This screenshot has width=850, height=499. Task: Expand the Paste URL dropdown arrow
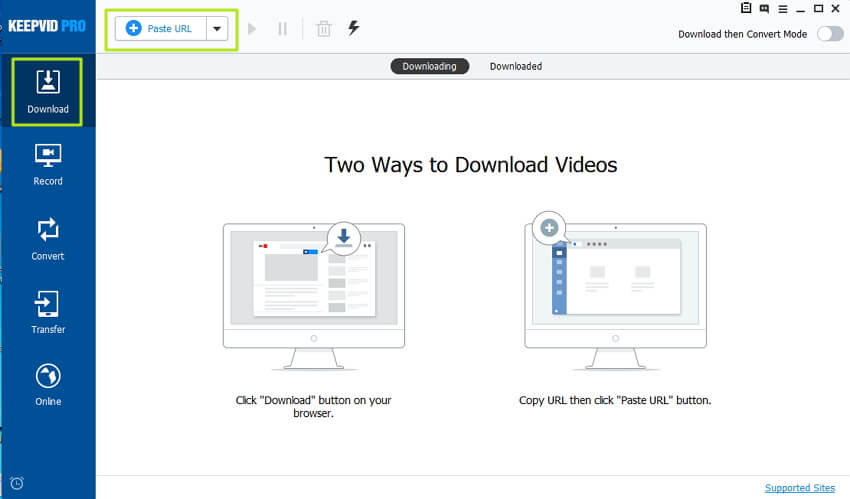[x=217, y=29]
